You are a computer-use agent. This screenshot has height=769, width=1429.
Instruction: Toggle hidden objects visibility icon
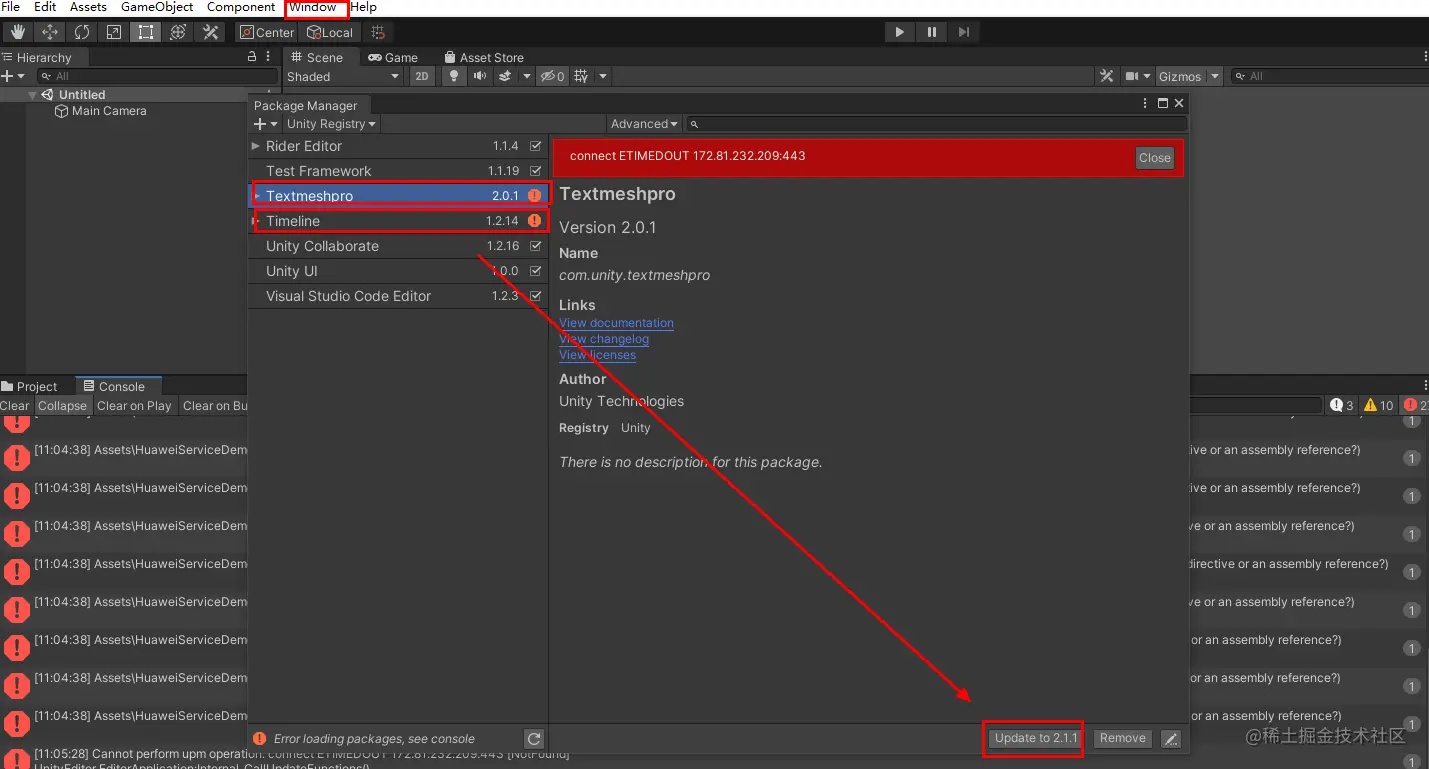point(552,76)
